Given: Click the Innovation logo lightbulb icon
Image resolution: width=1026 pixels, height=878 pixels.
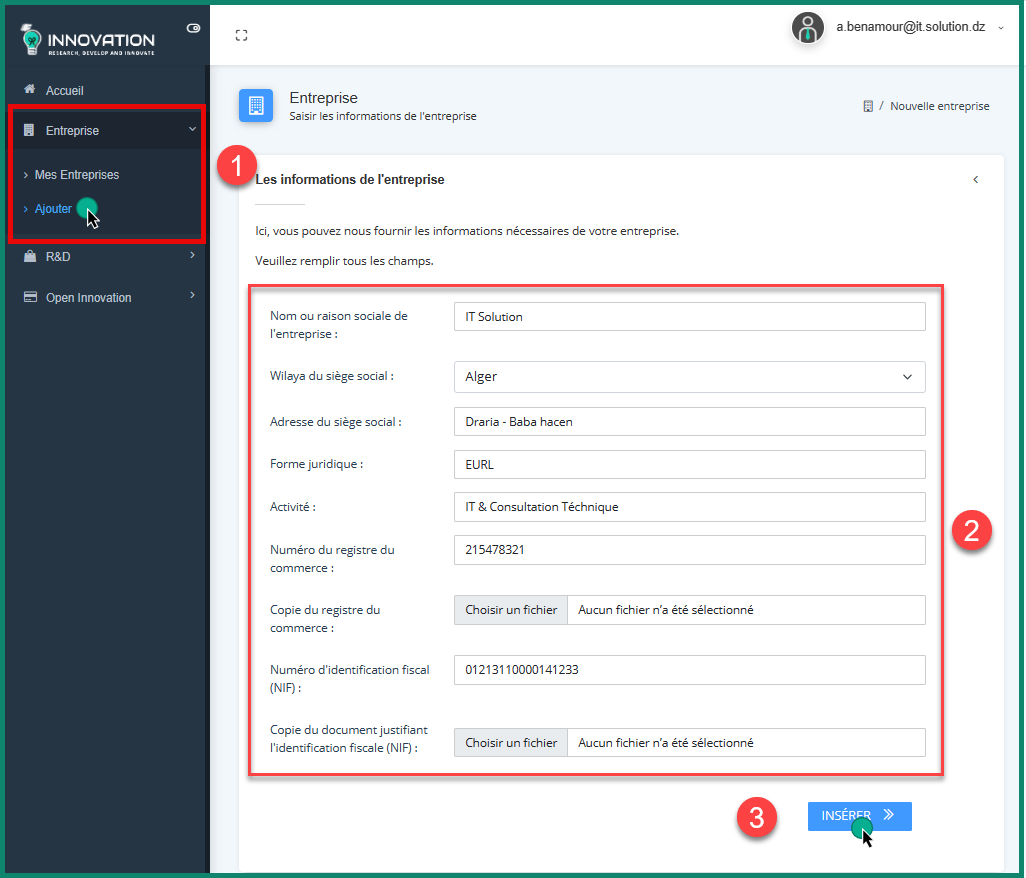Looking at the screenshot, I should click(x=32, y=40).
